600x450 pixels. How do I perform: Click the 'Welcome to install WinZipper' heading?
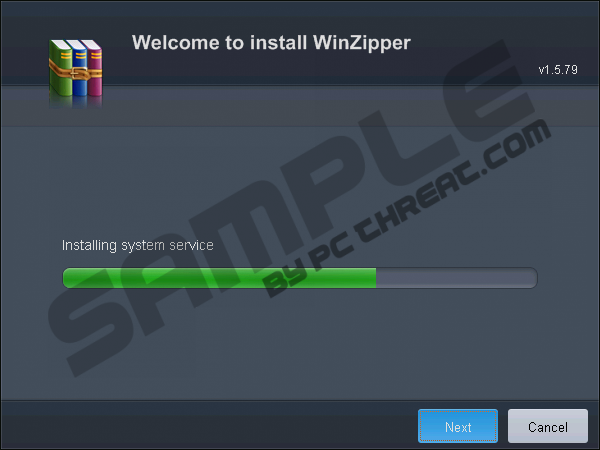tap(271, 43)
